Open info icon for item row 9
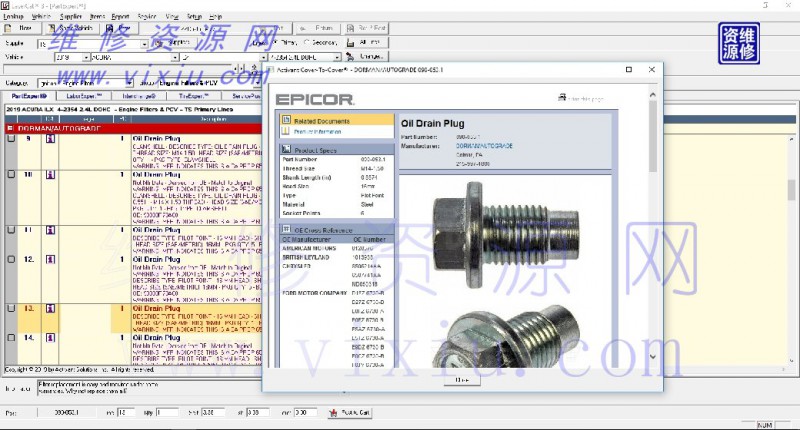 [x=50, y=139]
